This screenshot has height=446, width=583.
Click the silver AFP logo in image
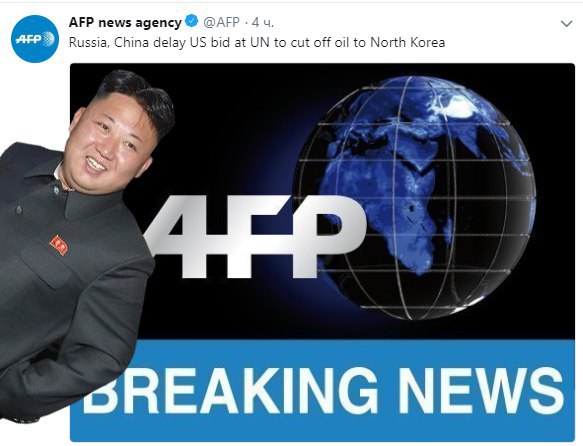point(257,236)
